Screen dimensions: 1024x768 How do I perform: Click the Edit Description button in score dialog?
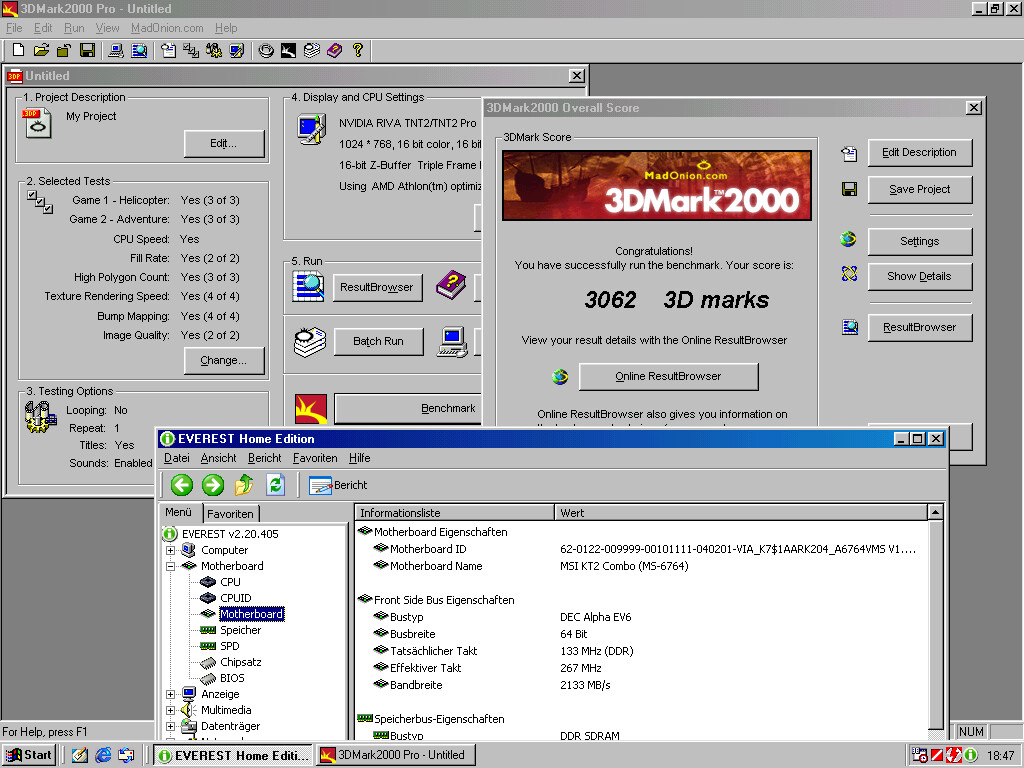(920, 153)
